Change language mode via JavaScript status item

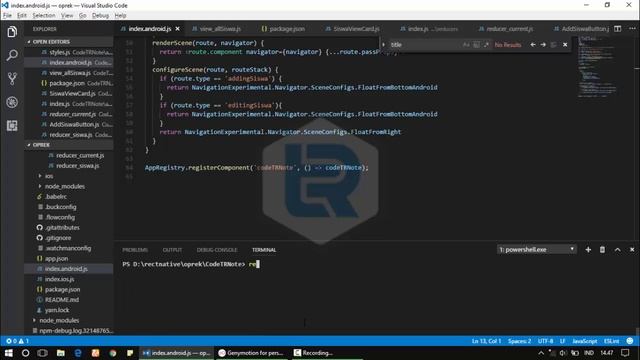pyautogui.click(x=584, y=341)
